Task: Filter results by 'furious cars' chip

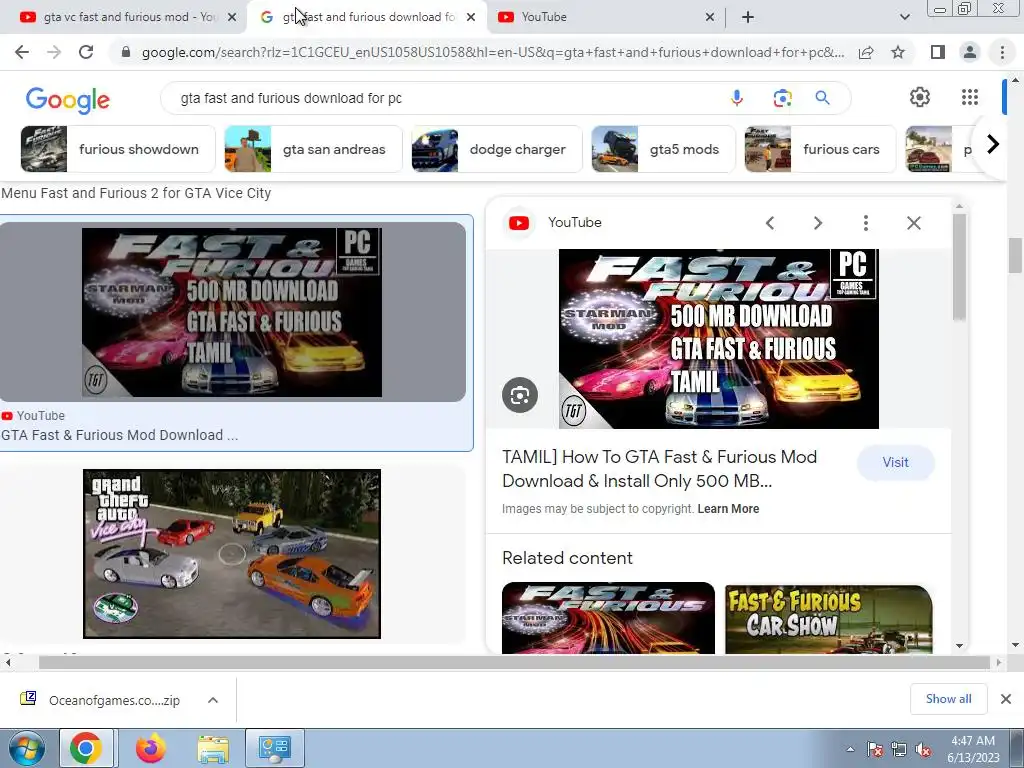Action: 820,150
